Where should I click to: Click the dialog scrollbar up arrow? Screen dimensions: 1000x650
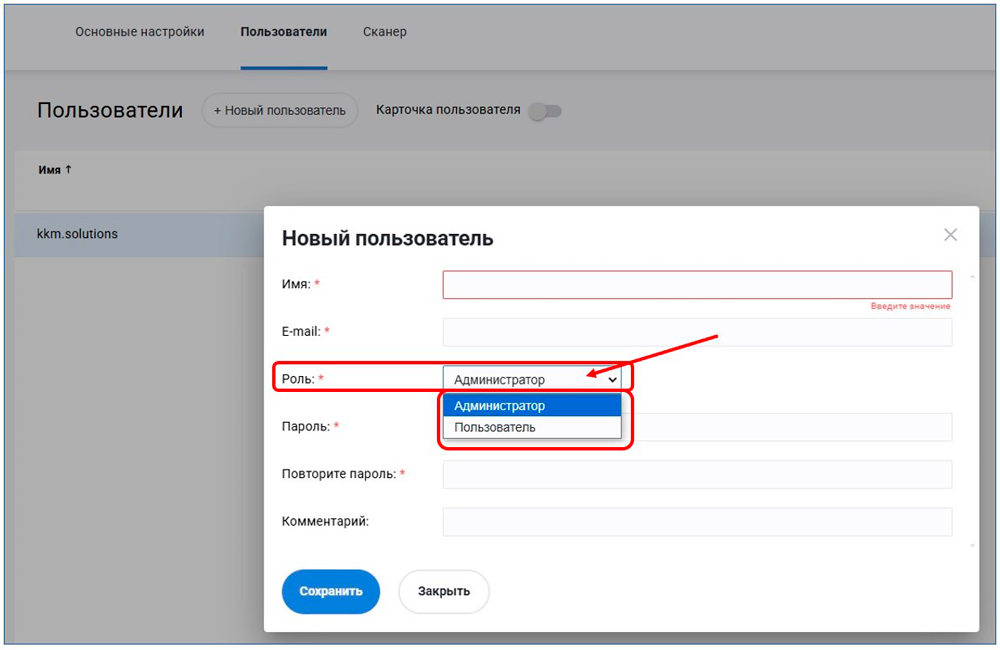click(x=972, y=276)
